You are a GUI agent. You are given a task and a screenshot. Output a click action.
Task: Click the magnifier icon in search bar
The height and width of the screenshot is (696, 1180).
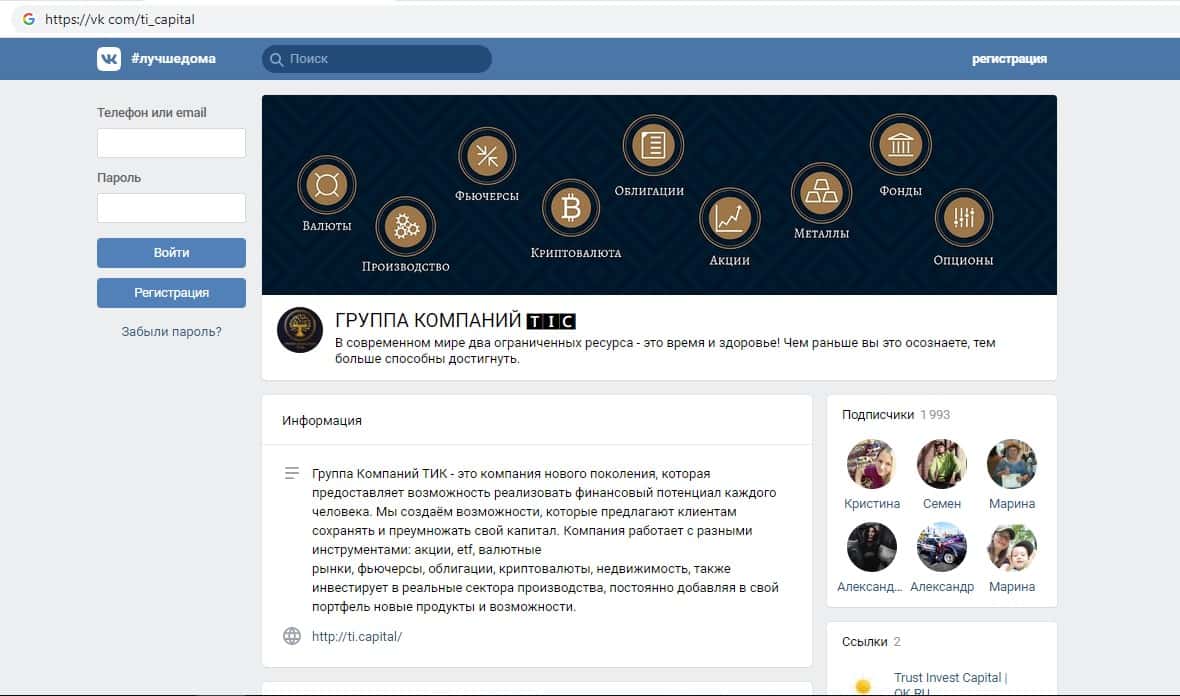pyautogui.click(x=276, y=59)
